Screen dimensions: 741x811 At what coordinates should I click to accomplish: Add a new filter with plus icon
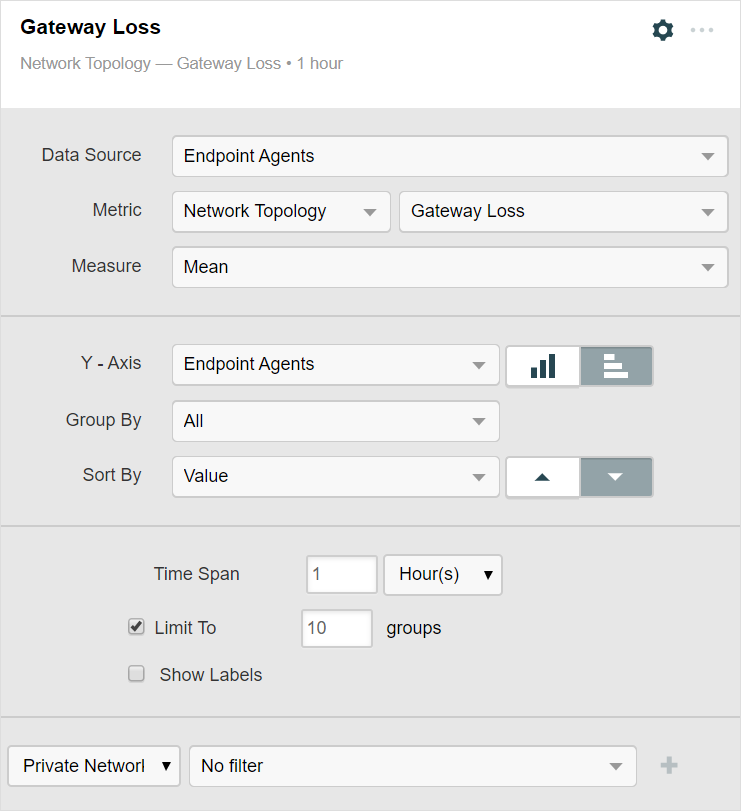coord(669,766)
